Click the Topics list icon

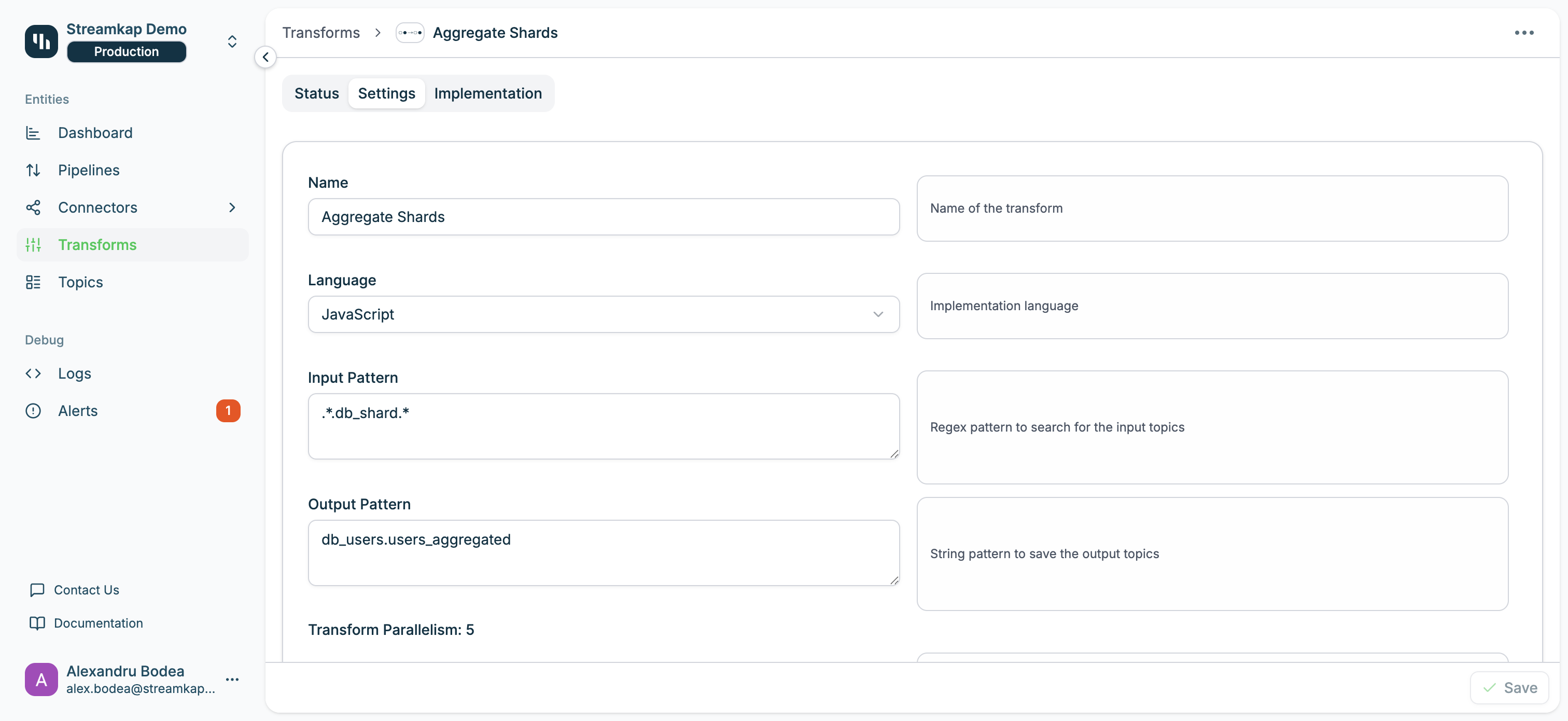33,282
